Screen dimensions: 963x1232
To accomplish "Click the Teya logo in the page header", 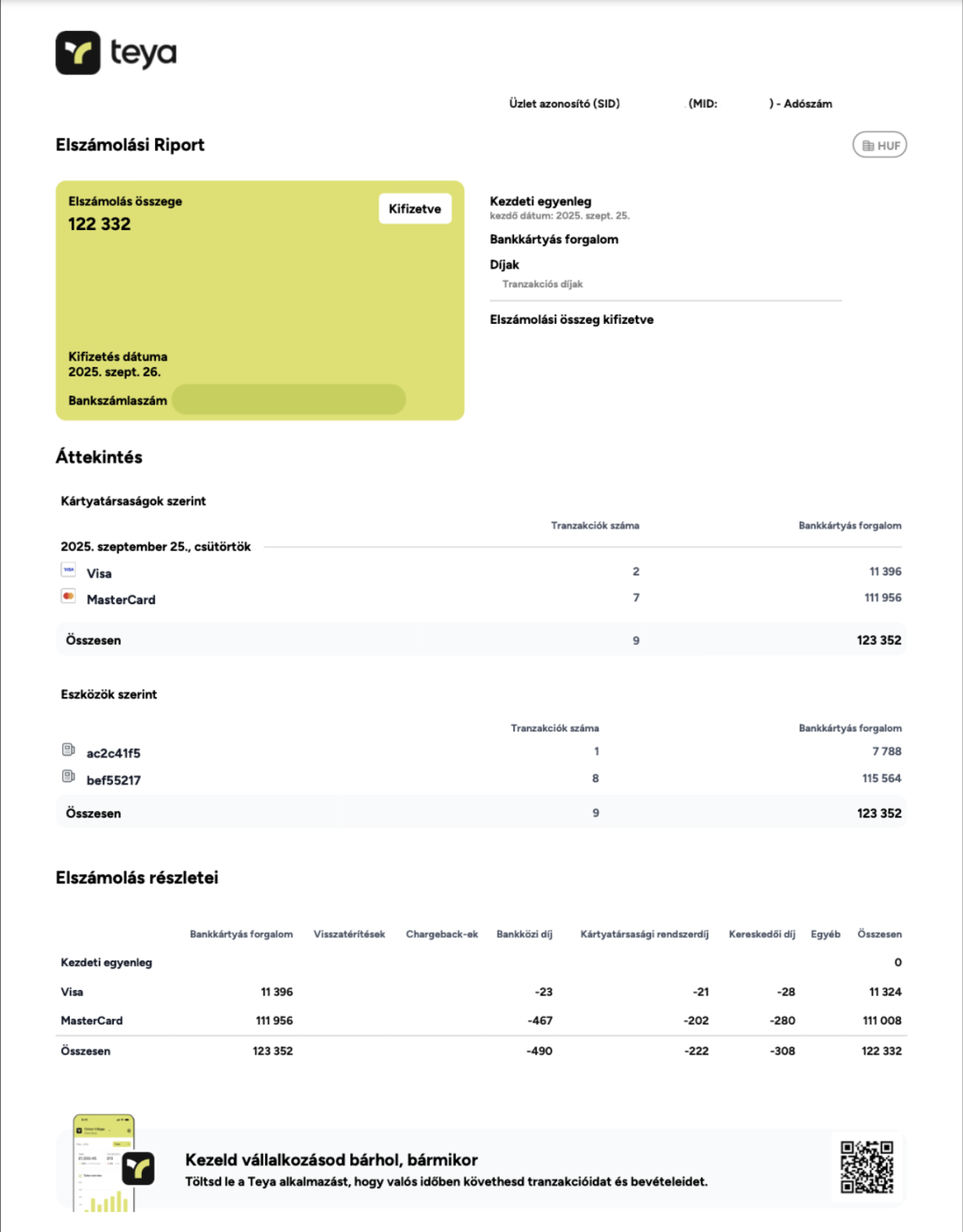I will click(x=115, y=53).
